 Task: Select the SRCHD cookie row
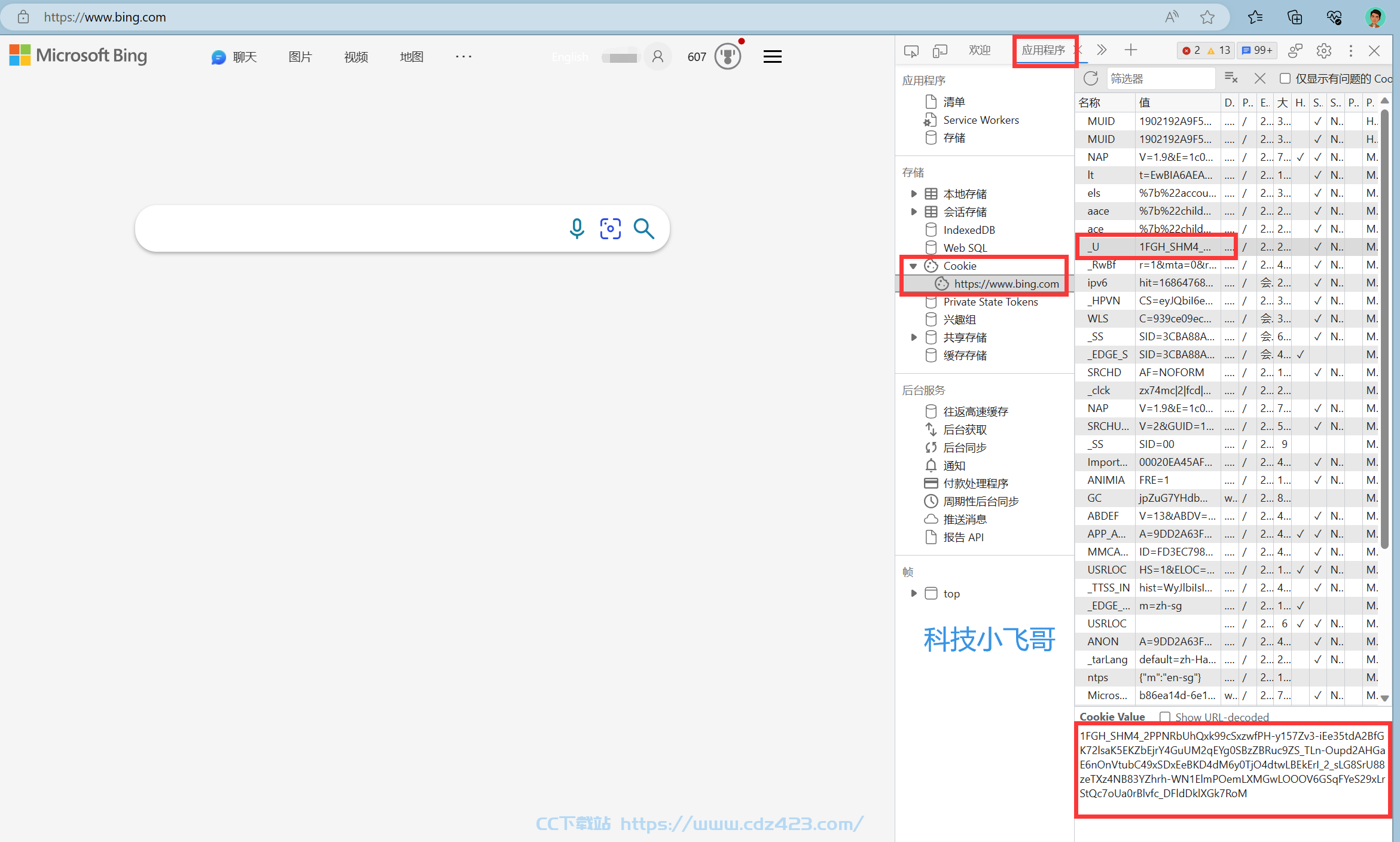click(1227, 372)
